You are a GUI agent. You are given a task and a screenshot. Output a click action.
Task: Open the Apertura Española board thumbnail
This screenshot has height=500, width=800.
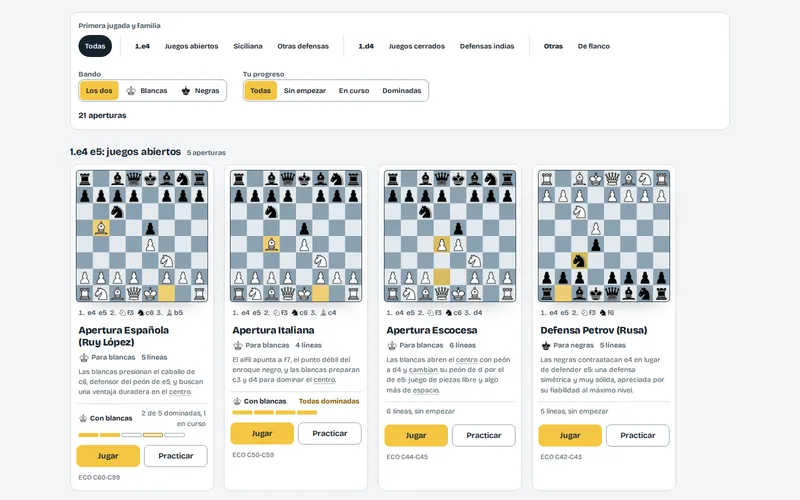tap(142, 236)
